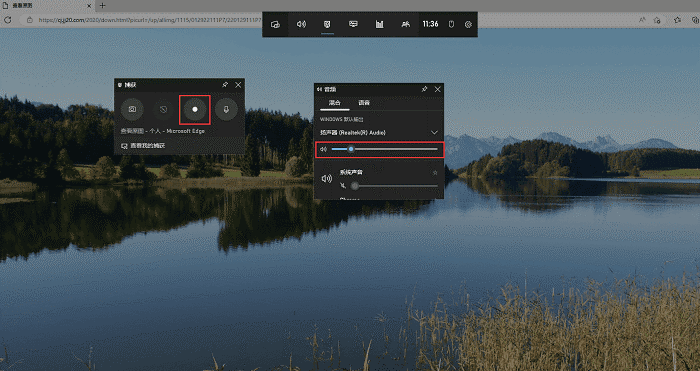
Task: Close the Audio widget
Action: point(438,89)
